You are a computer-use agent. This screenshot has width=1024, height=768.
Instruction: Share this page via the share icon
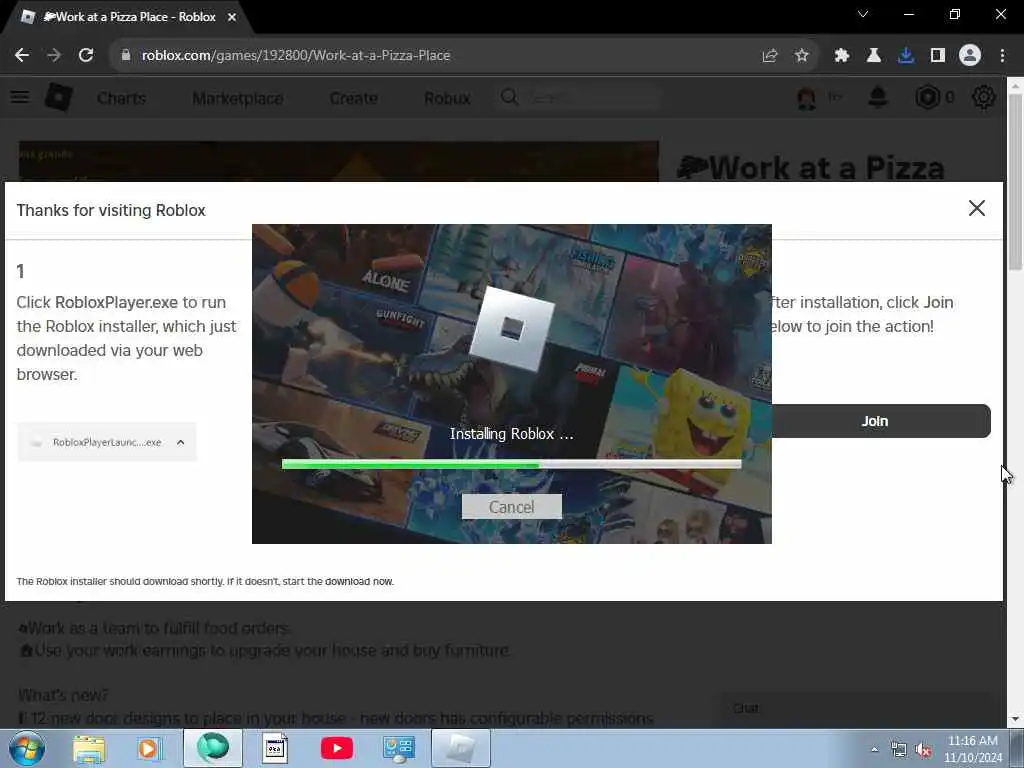tap(770, 56)
